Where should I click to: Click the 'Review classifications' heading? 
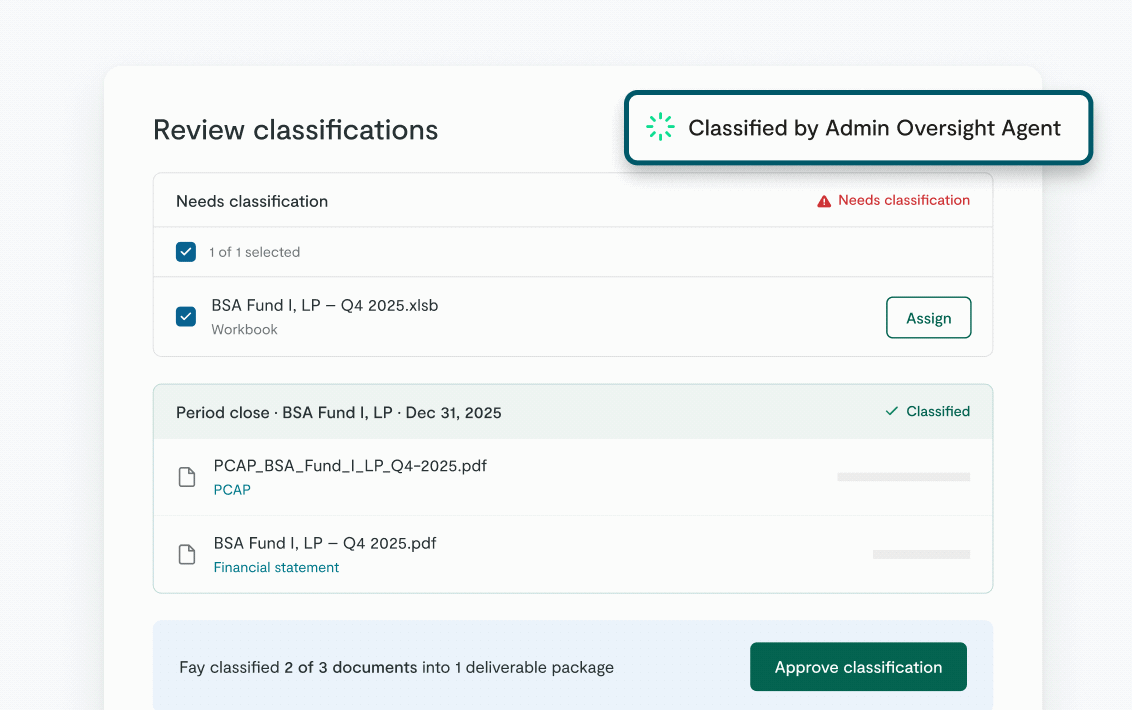click(295, 130)
